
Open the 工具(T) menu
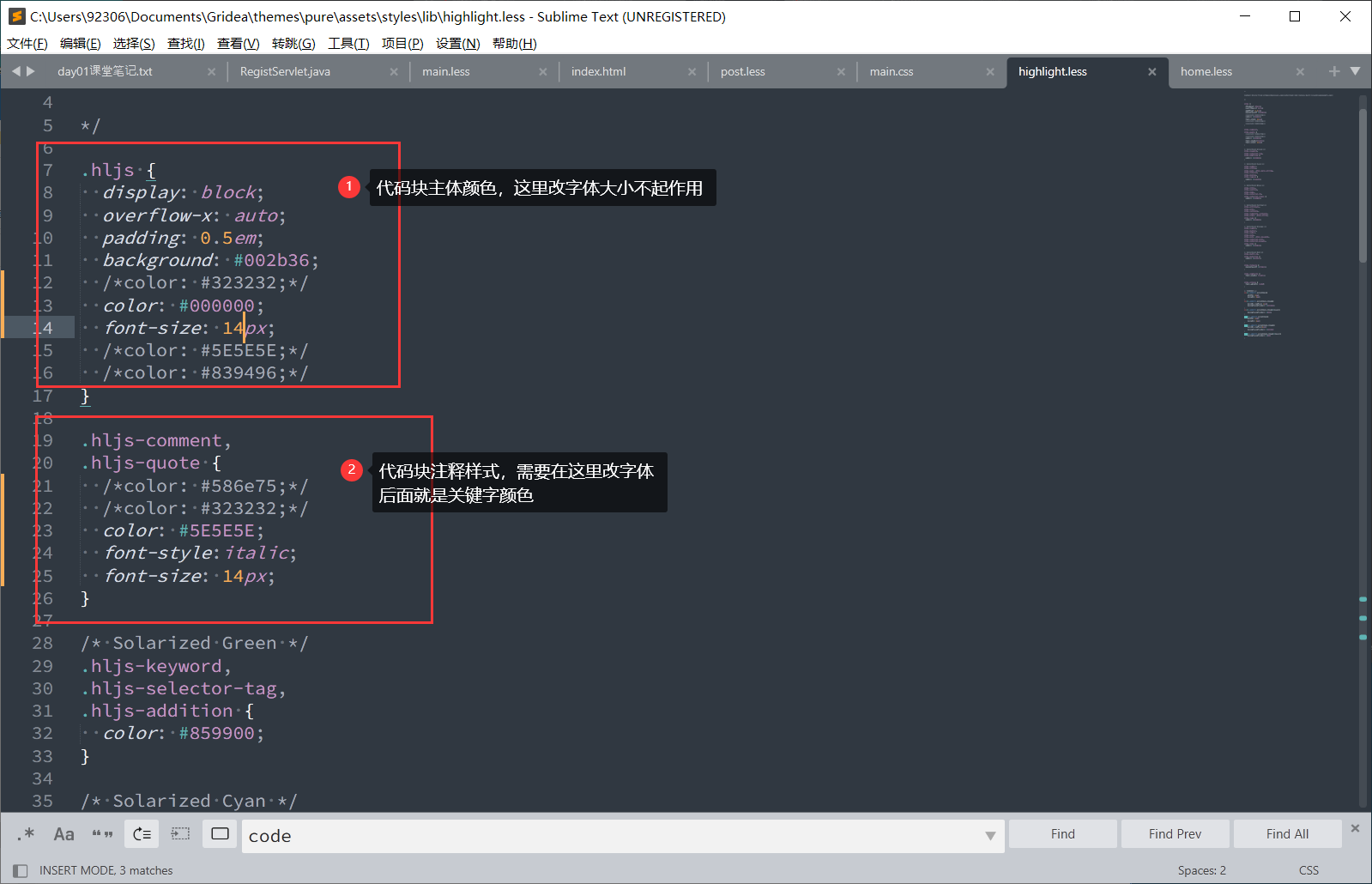tap(348, 44)
